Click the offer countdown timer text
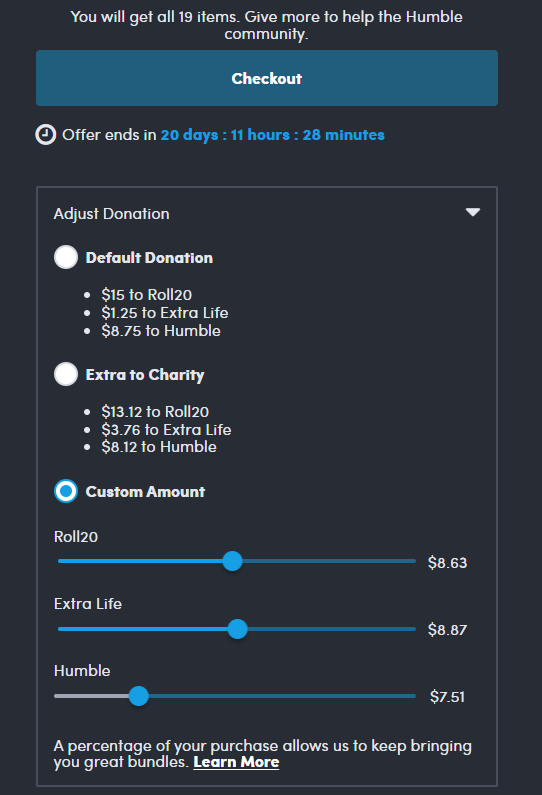Screen dimensions: 542x795 click(x=273, y=135)
